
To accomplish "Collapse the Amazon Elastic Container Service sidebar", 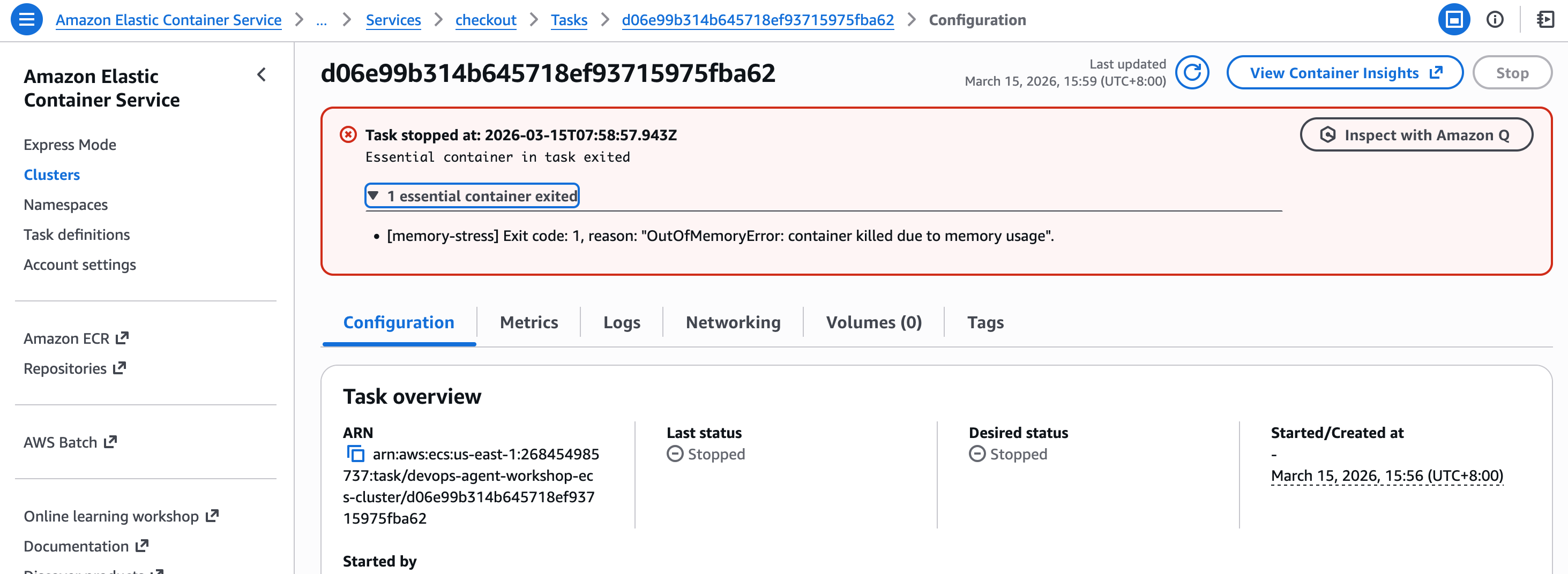I will coord(261,75).
